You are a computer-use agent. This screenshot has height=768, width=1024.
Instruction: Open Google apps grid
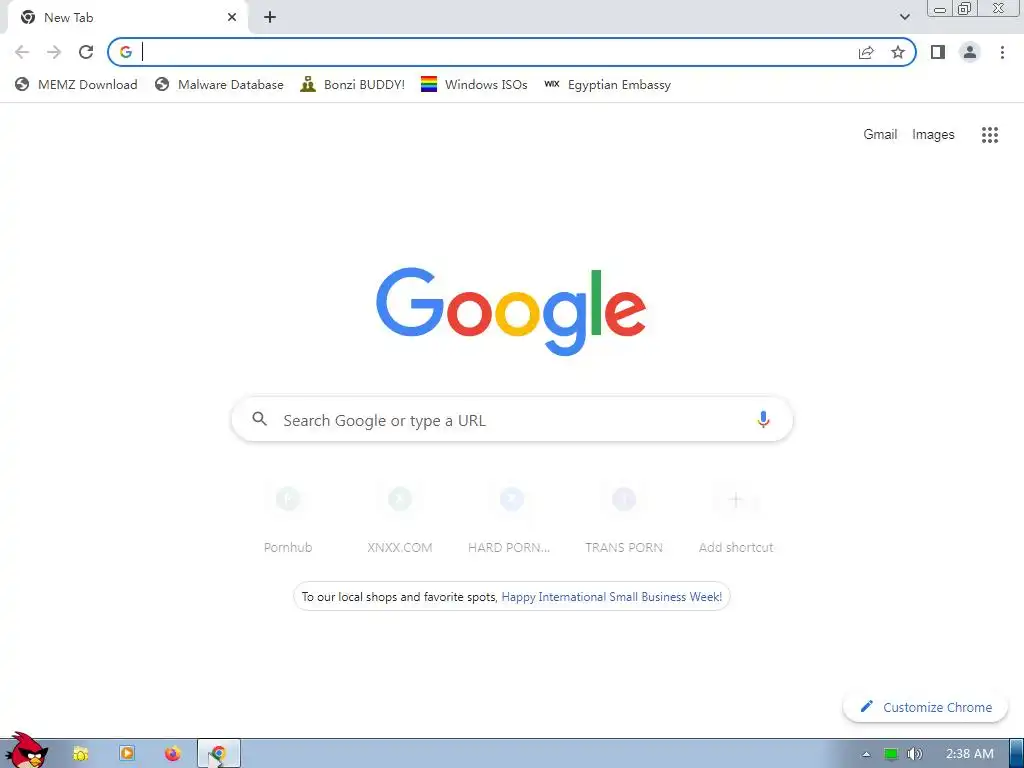coord(989,135)
